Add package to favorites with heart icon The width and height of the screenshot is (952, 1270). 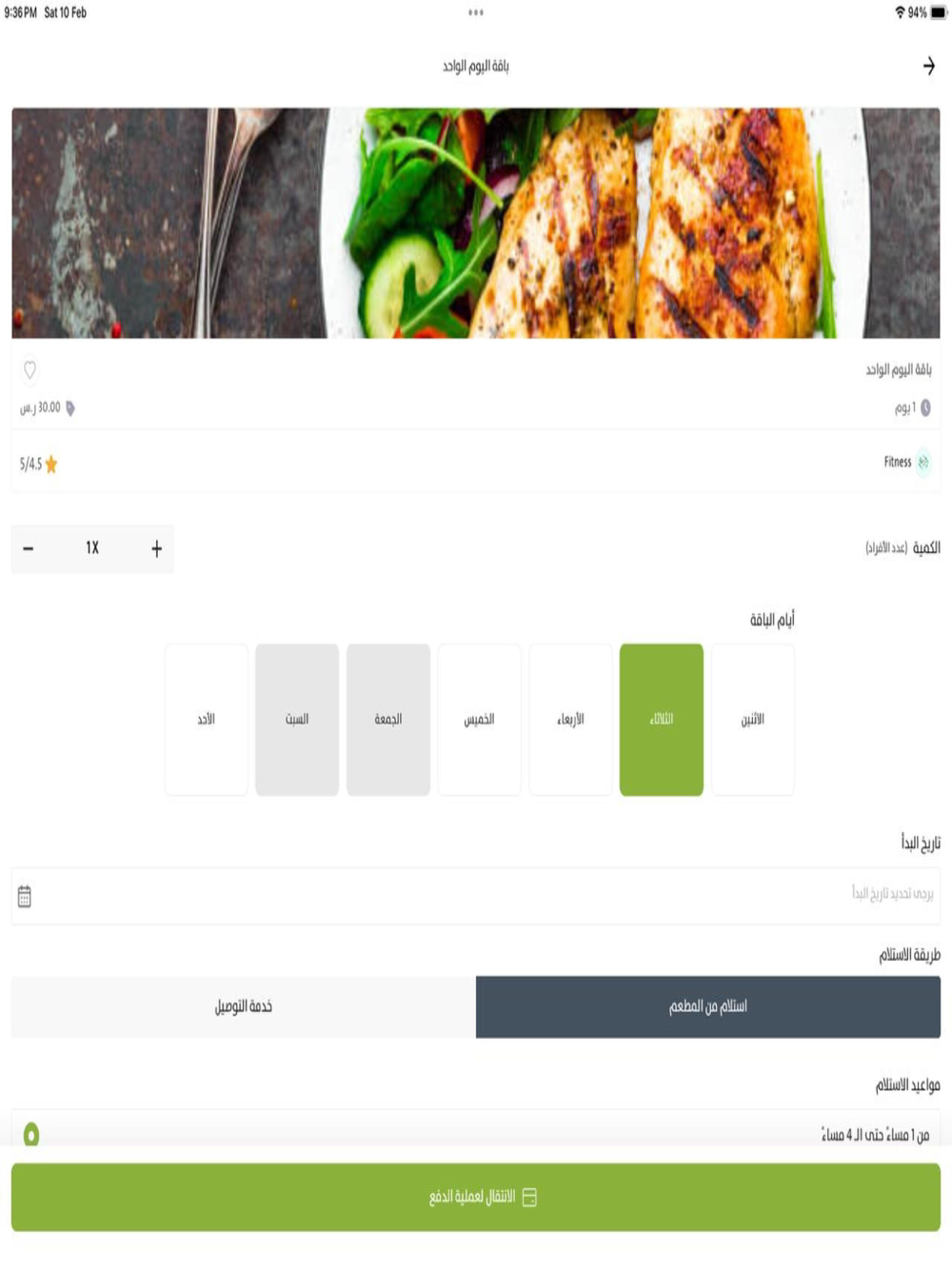coord(30,369)
